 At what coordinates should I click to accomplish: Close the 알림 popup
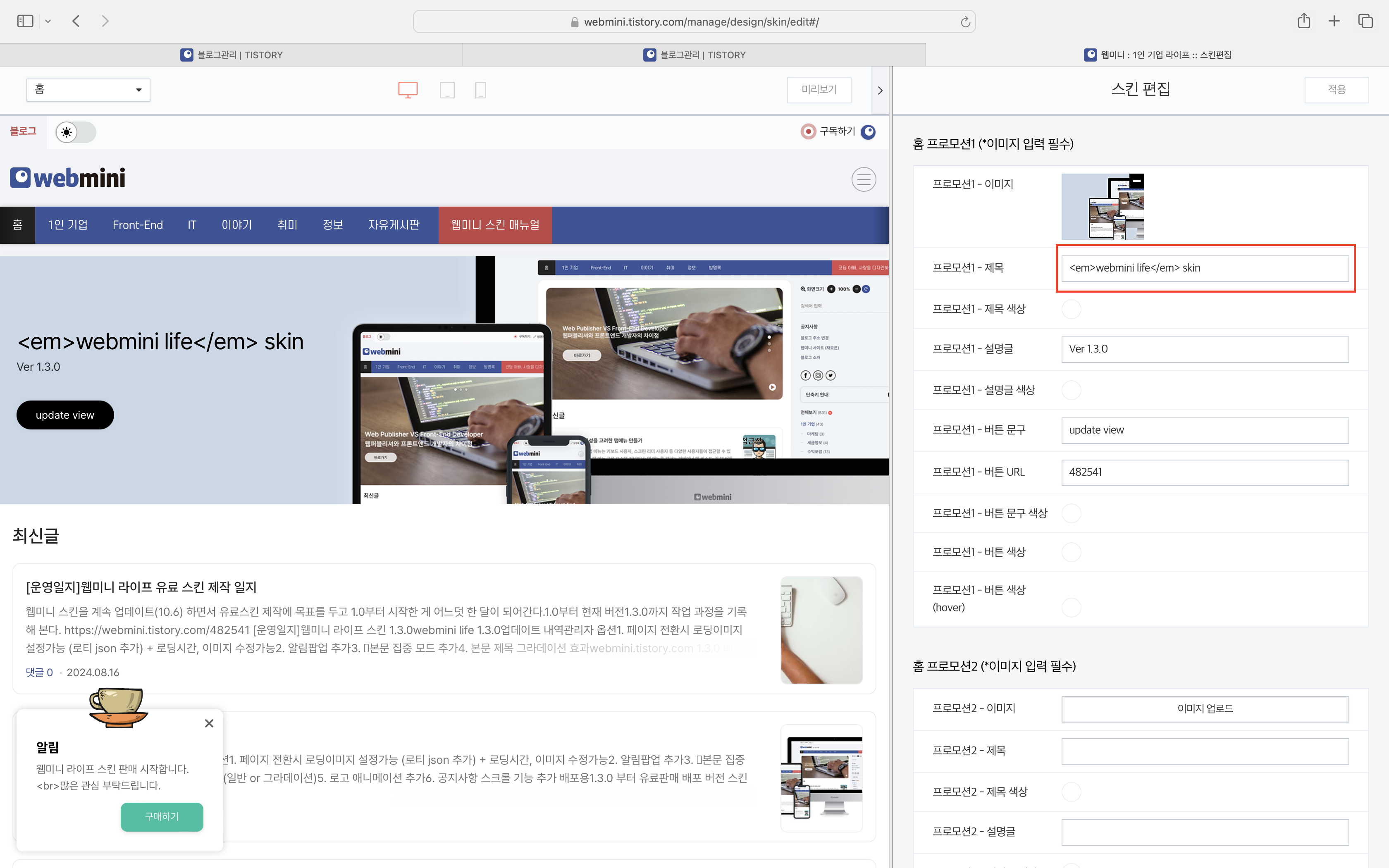(209, 723)
